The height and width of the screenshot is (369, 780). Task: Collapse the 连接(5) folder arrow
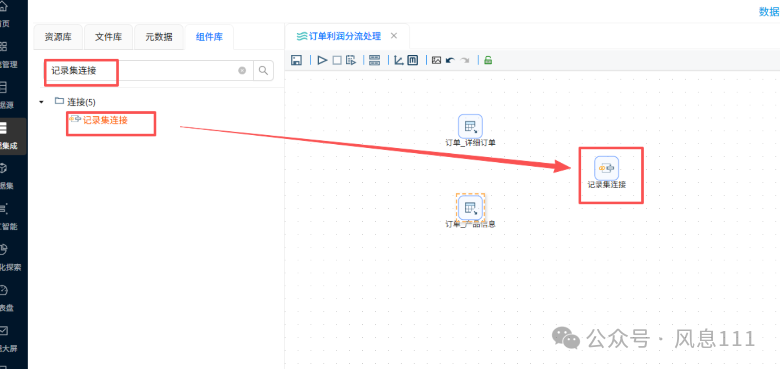(x=41, y=102)
